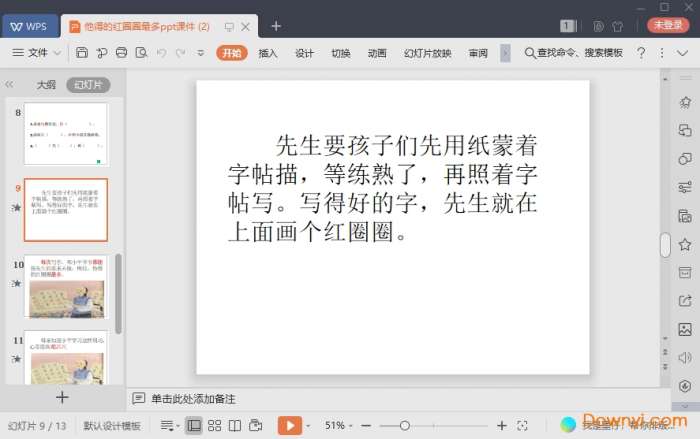This screenshot has height=439, width=700.
Task: Open the picture icon in right sidebar
Action: click(x=685, y=329)
